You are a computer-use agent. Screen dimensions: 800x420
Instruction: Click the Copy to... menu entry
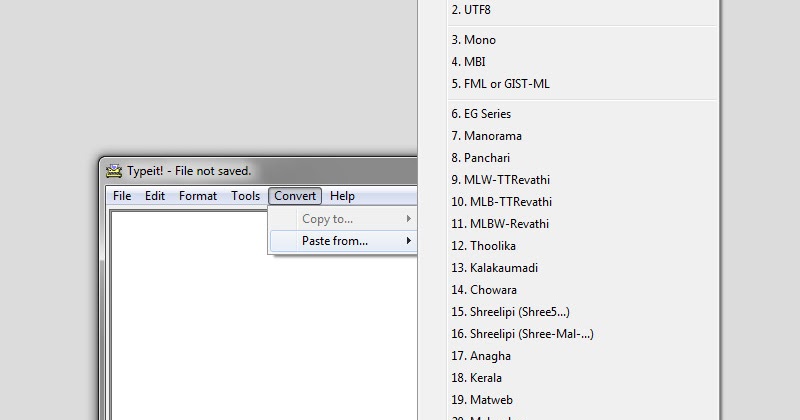click(x=343, y=219)
